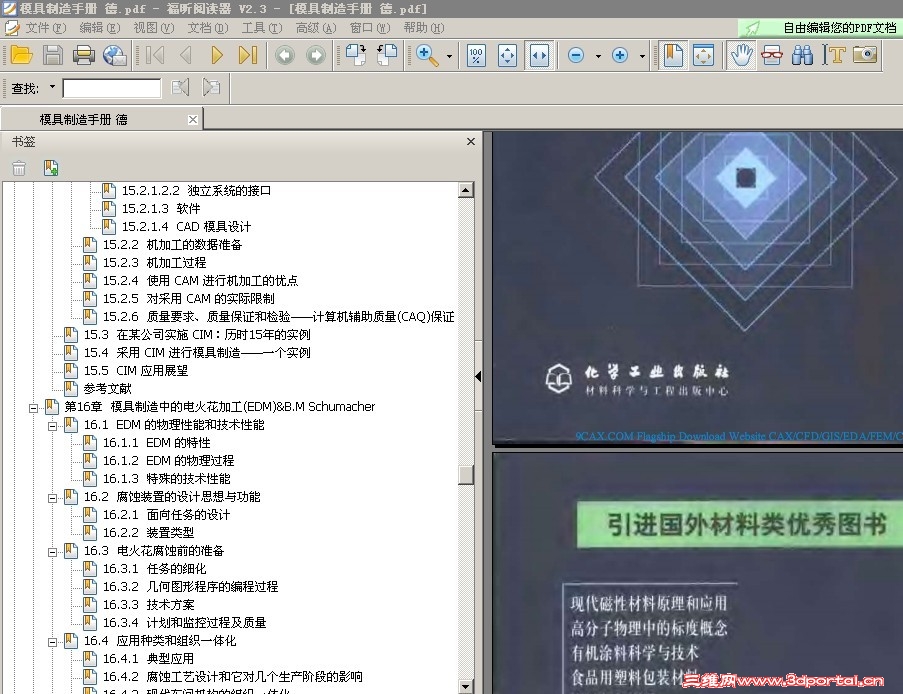Jump to last page
Viewport: 903px width, 694px height.
[x=248, y=55]
